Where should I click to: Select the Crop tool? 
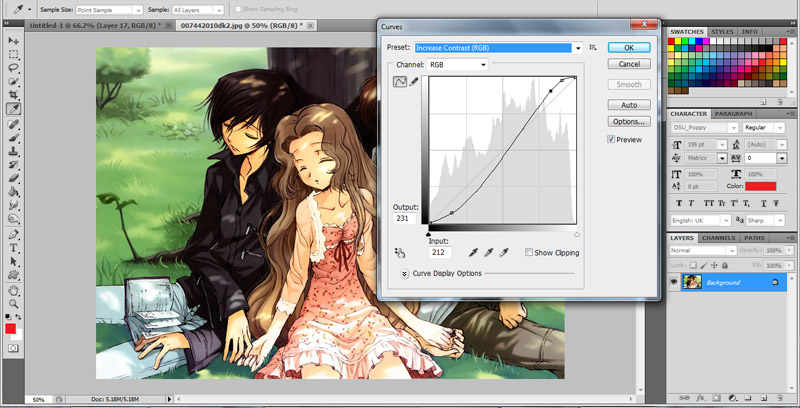pyautogui.click(x=13, y=95)
